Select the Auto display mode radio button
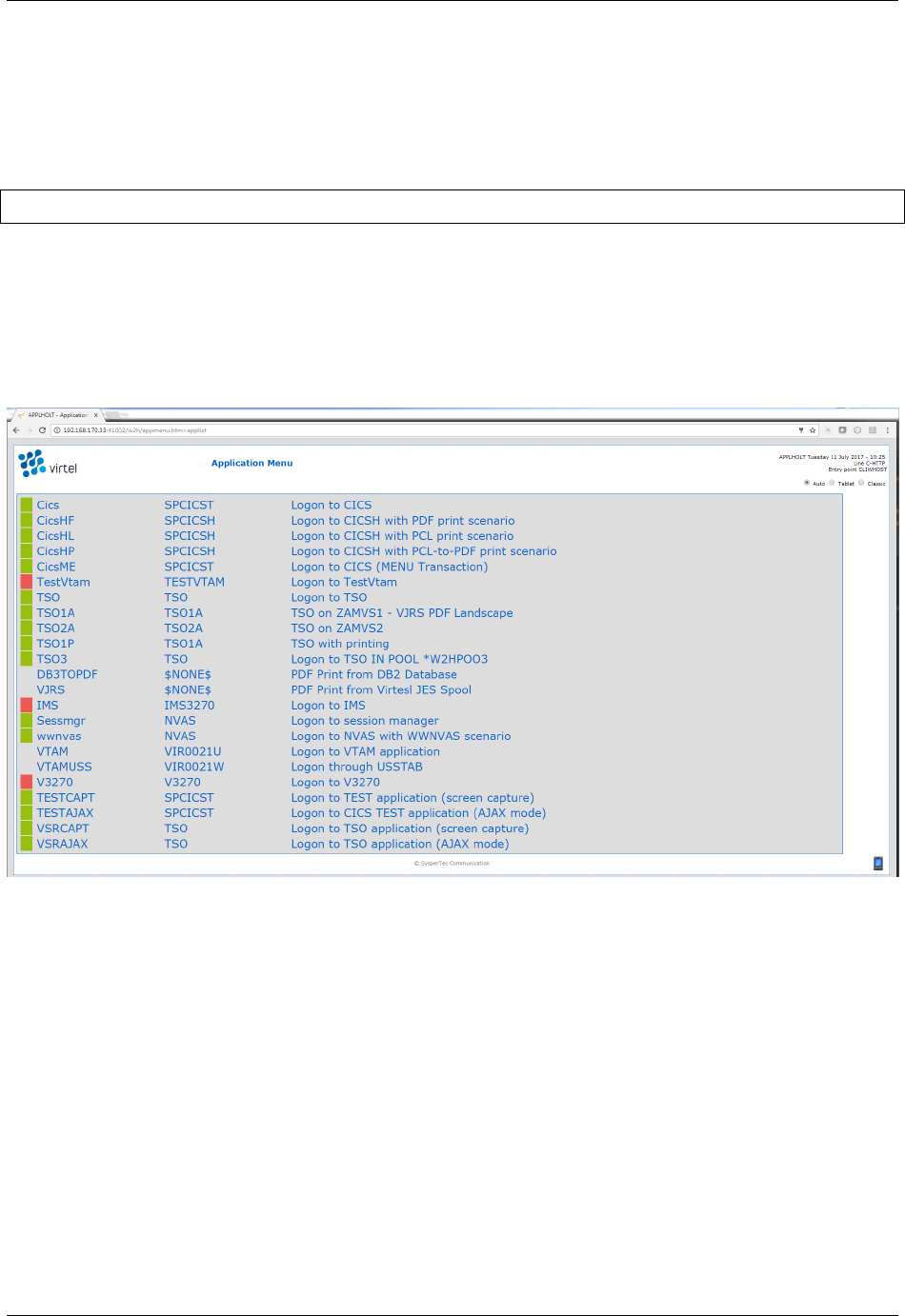 tap(807, 483)
